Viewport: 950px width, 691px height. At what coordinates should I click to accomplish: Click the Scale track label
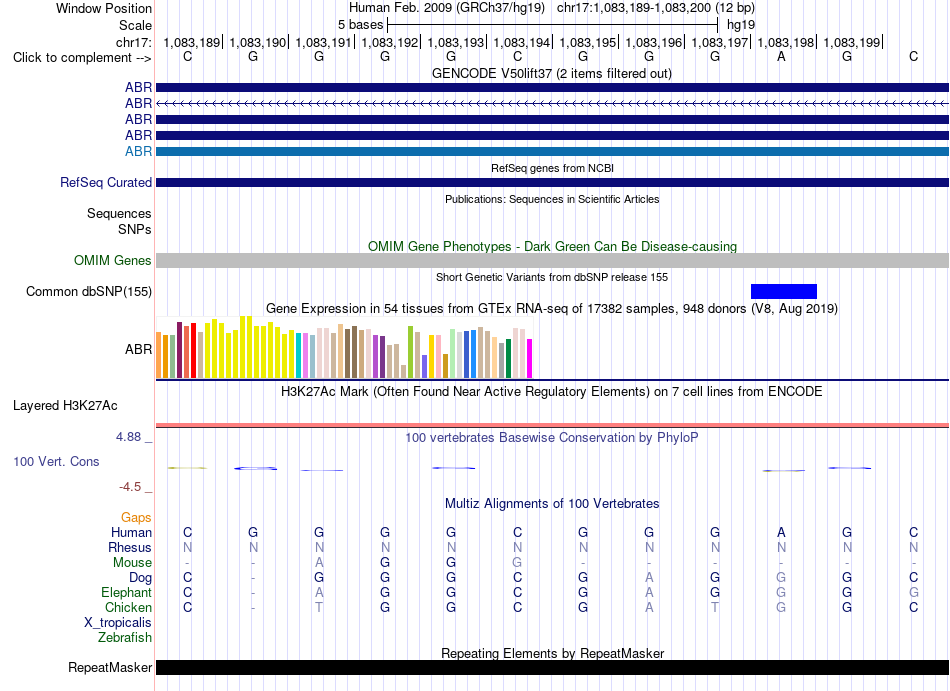click(x=135, y=25)
